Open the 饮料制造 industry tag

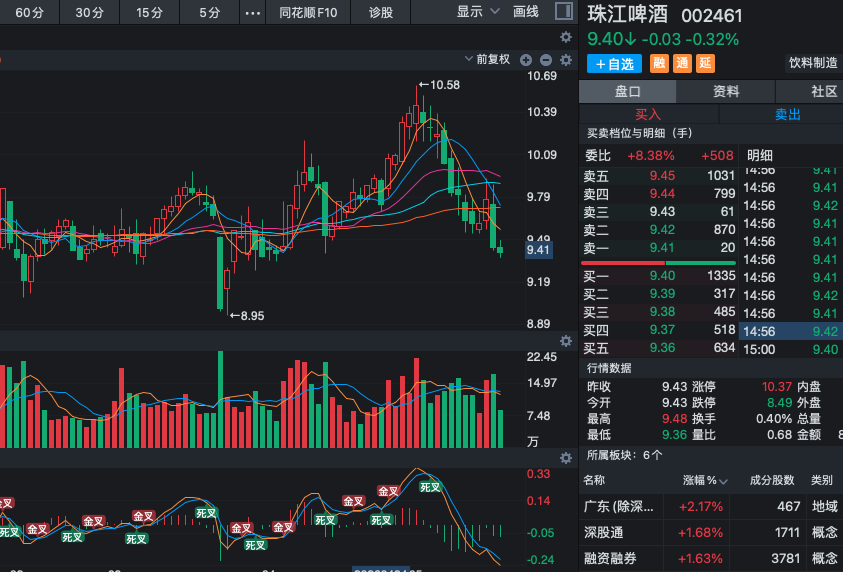coord(813,63)
